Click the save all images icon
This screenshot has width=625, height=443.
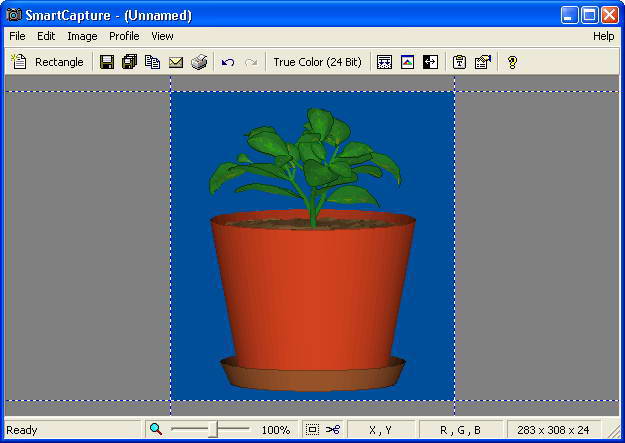tap(129, 62)
